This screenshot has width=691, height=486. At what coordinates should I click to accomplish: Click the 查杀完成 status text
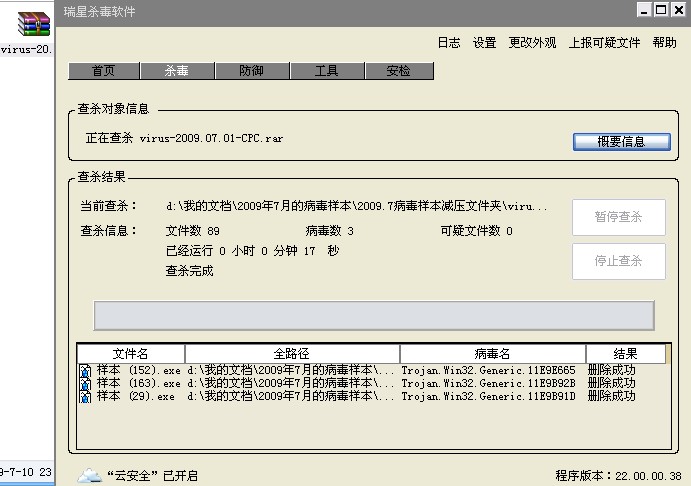click(189, 271)
